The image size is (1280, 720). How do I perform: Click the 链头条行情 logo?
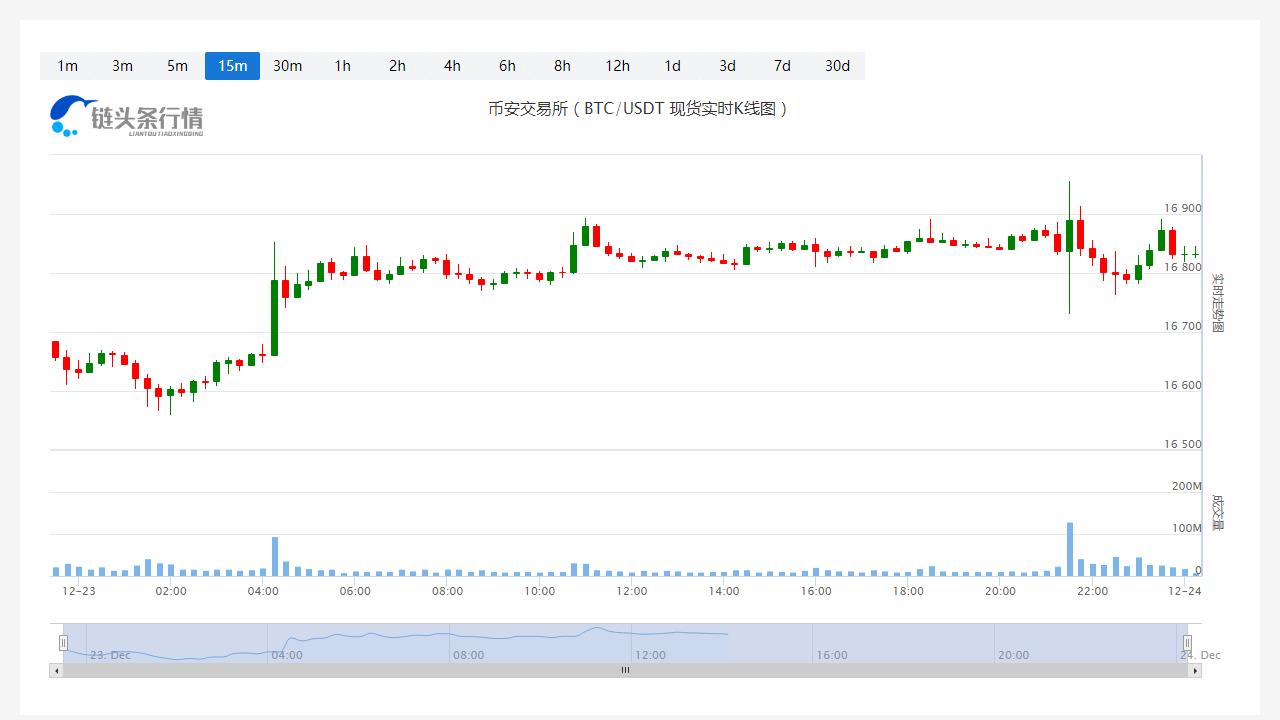[127, 116]
